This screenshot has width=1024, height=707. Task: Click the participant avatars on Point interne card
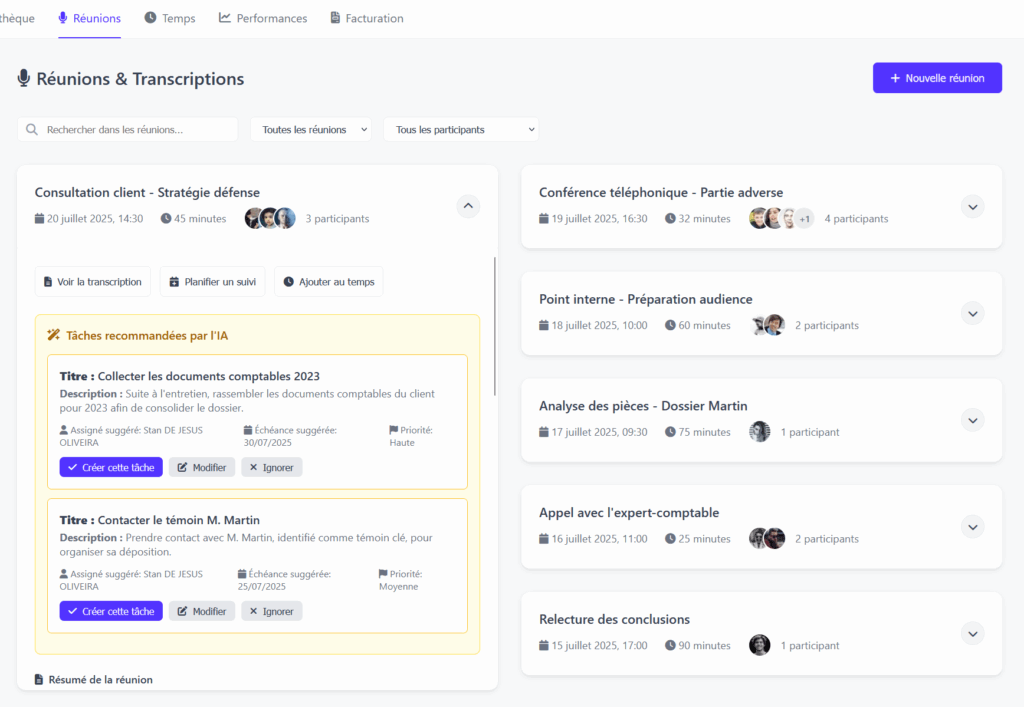tap(767, 325)
